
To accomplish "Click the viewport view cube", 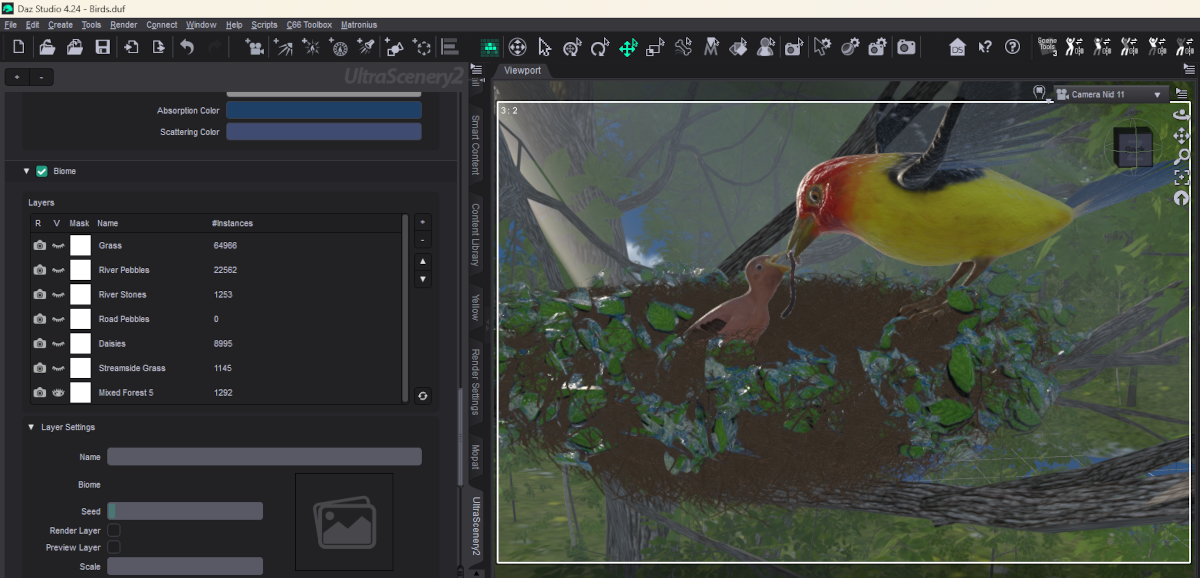I will (x=1133, y=149).
